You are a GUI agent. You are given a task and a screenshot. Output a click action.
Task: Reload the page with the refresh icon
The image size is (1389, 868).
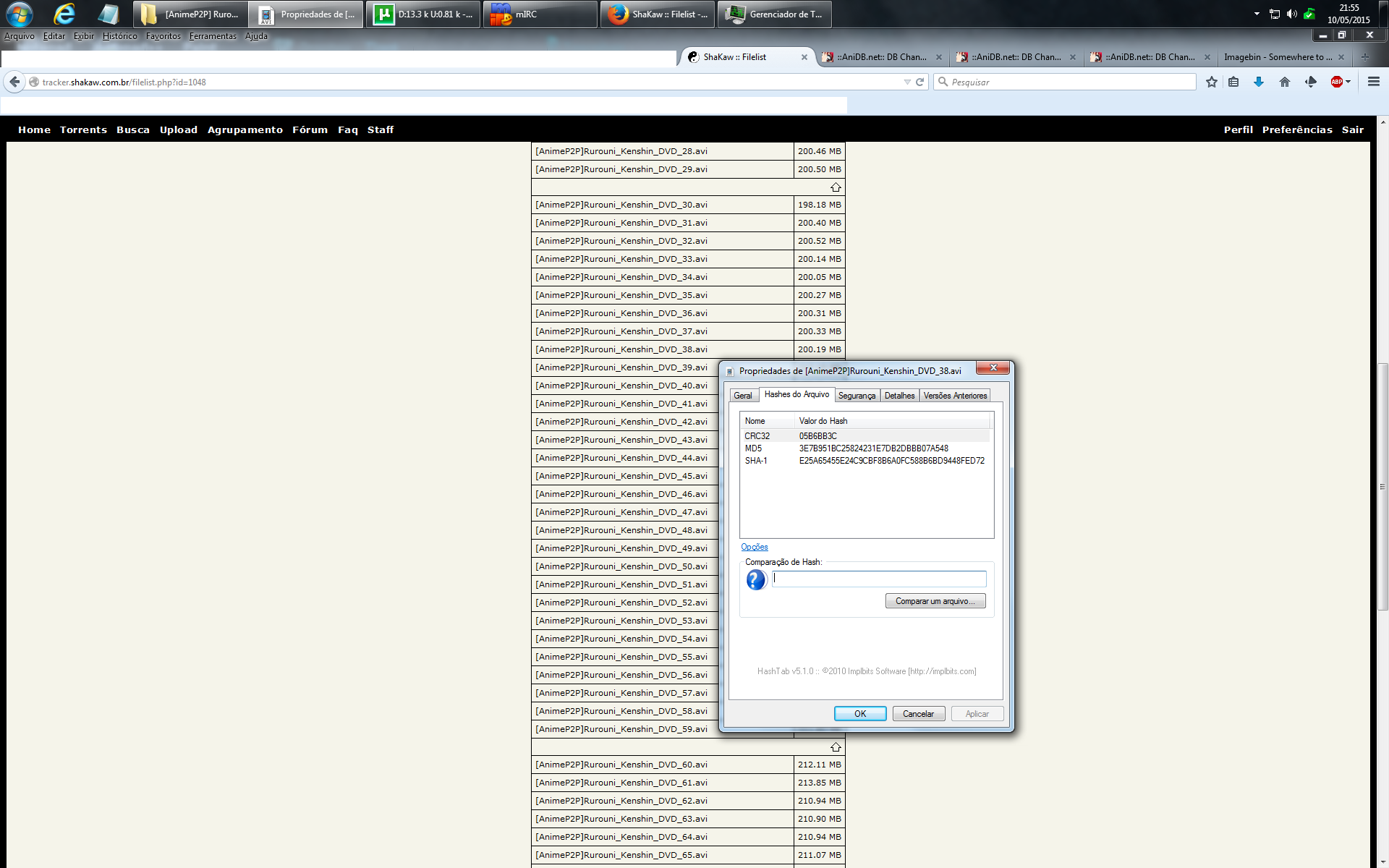coord(920,82)
